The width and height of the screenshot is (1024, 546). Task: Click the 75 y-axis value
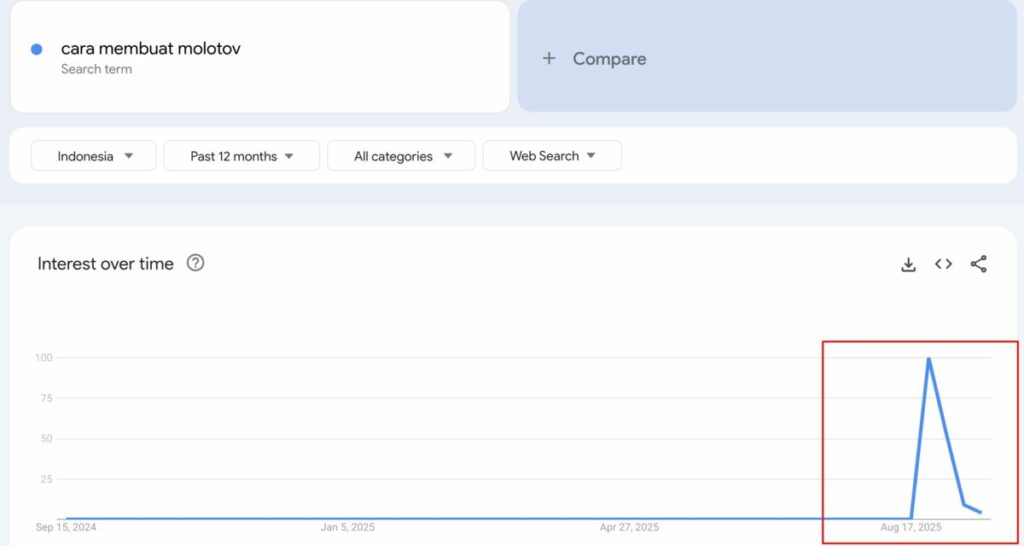coord(46,398)
